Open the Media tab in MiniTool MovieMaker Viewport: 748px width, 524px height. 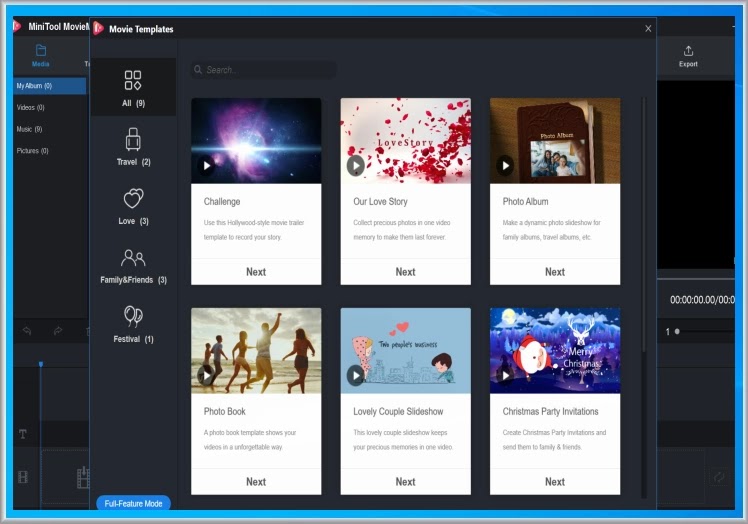pyautogui.click(x=41, y=55)
